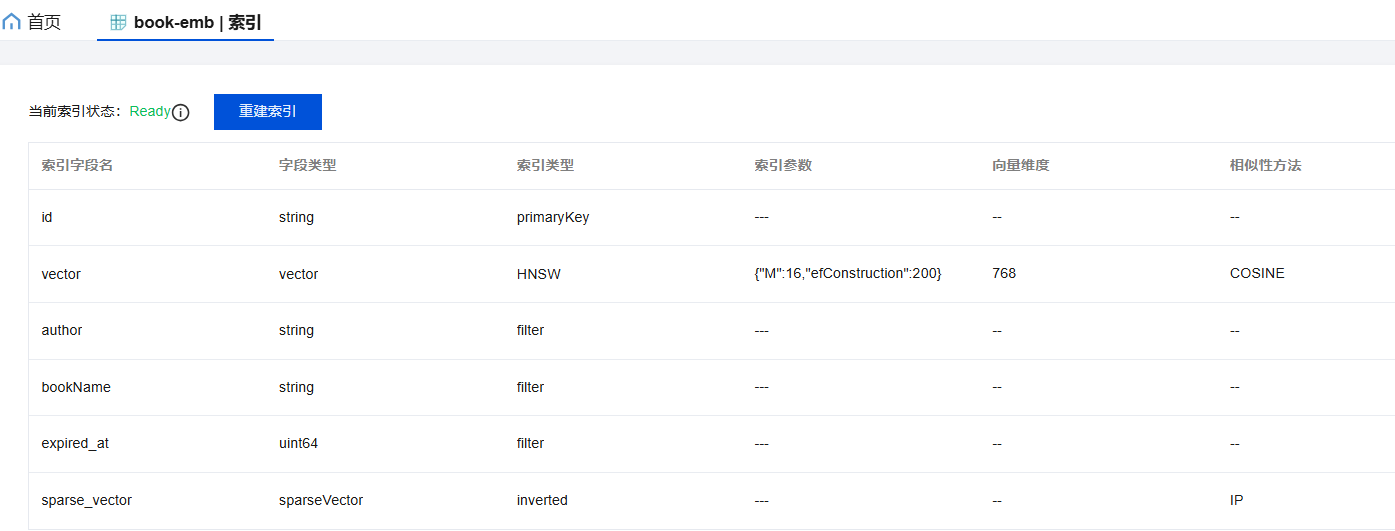
Task: Click the 索引参数 column header
Action: pos(783,166)
